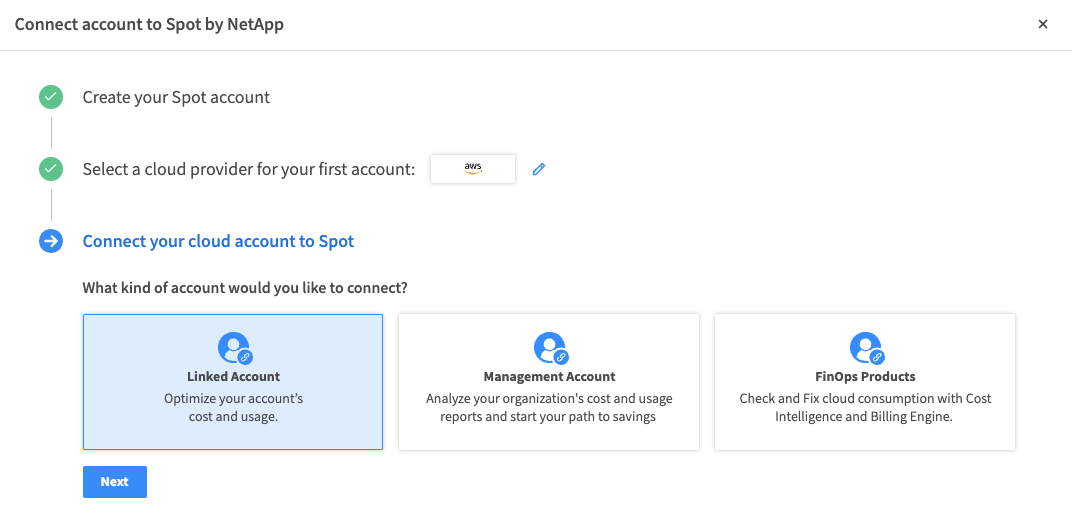The width and height of the screenshot is (1072, 525).
Task: Select the FinOps Products user icon
Action: click(x=866, y=348)
